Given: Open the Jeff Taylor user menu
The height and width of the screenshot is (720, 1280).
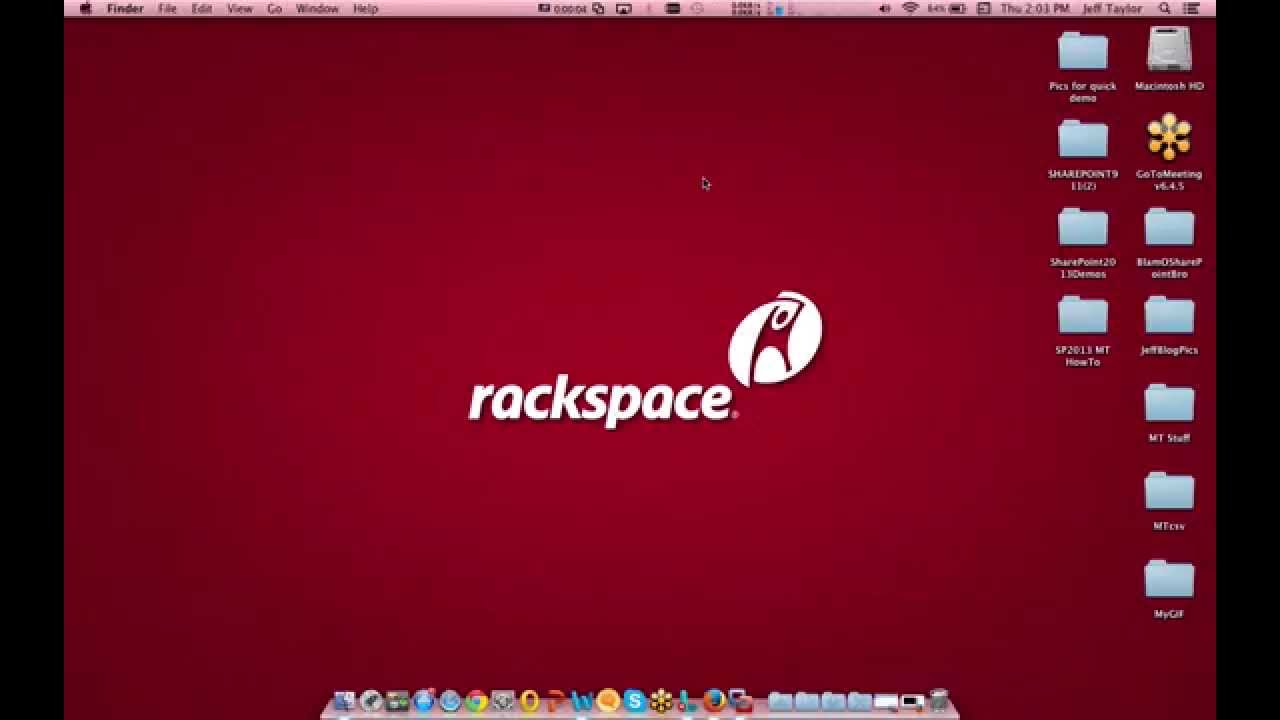Looking at the screenshot, I should tap(1112, 8).
